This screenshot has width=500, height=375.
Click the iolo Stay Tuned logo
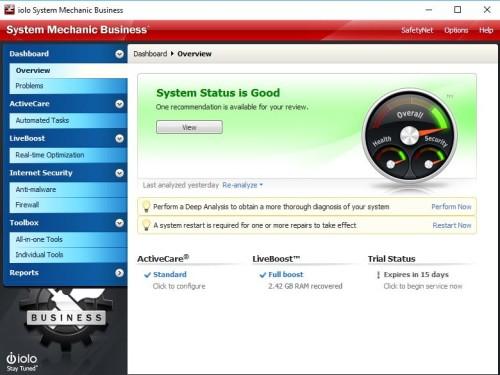[22, 362]
